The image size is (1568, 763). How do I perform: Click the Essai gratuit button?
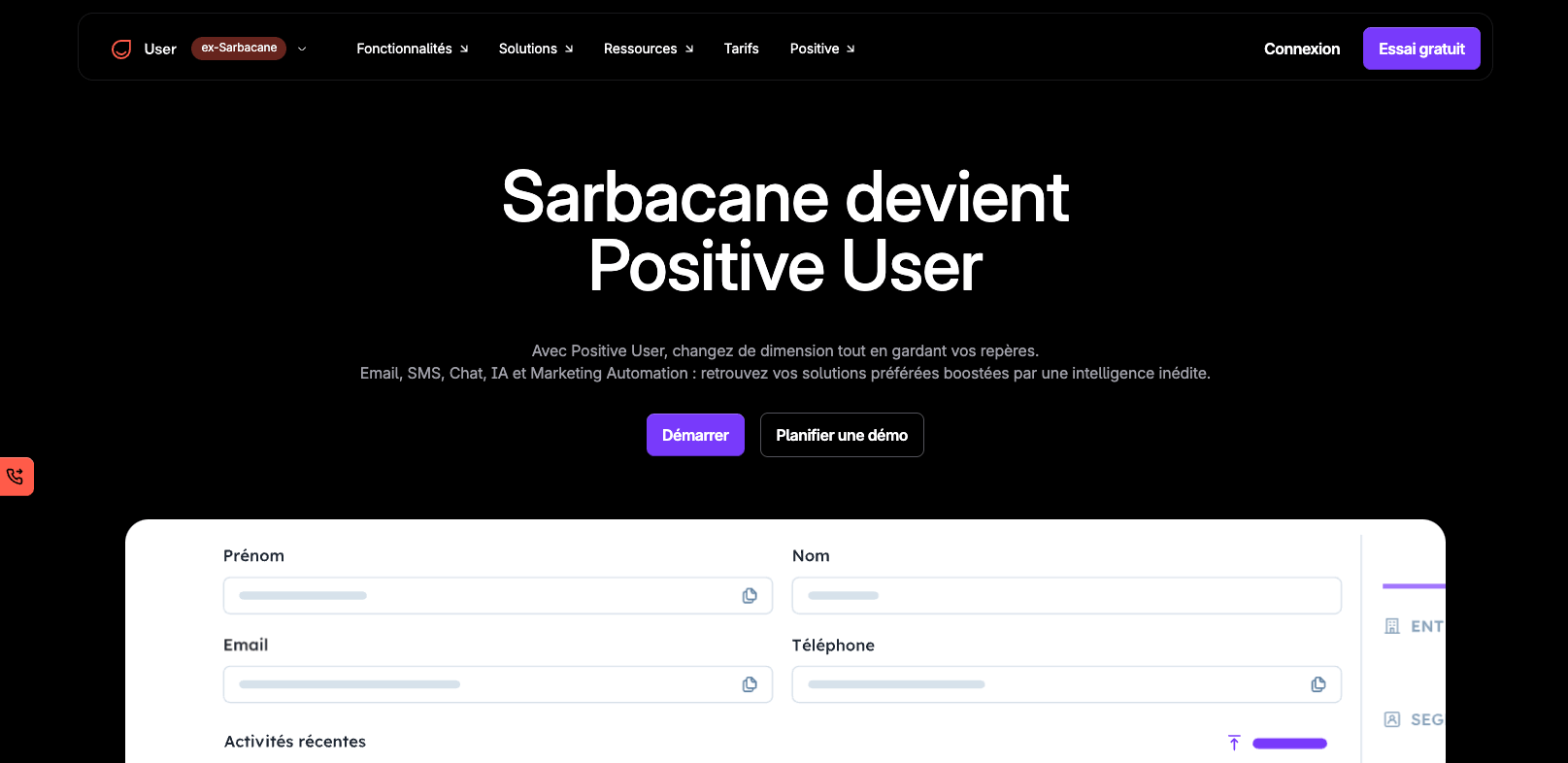coord(1421,49)
